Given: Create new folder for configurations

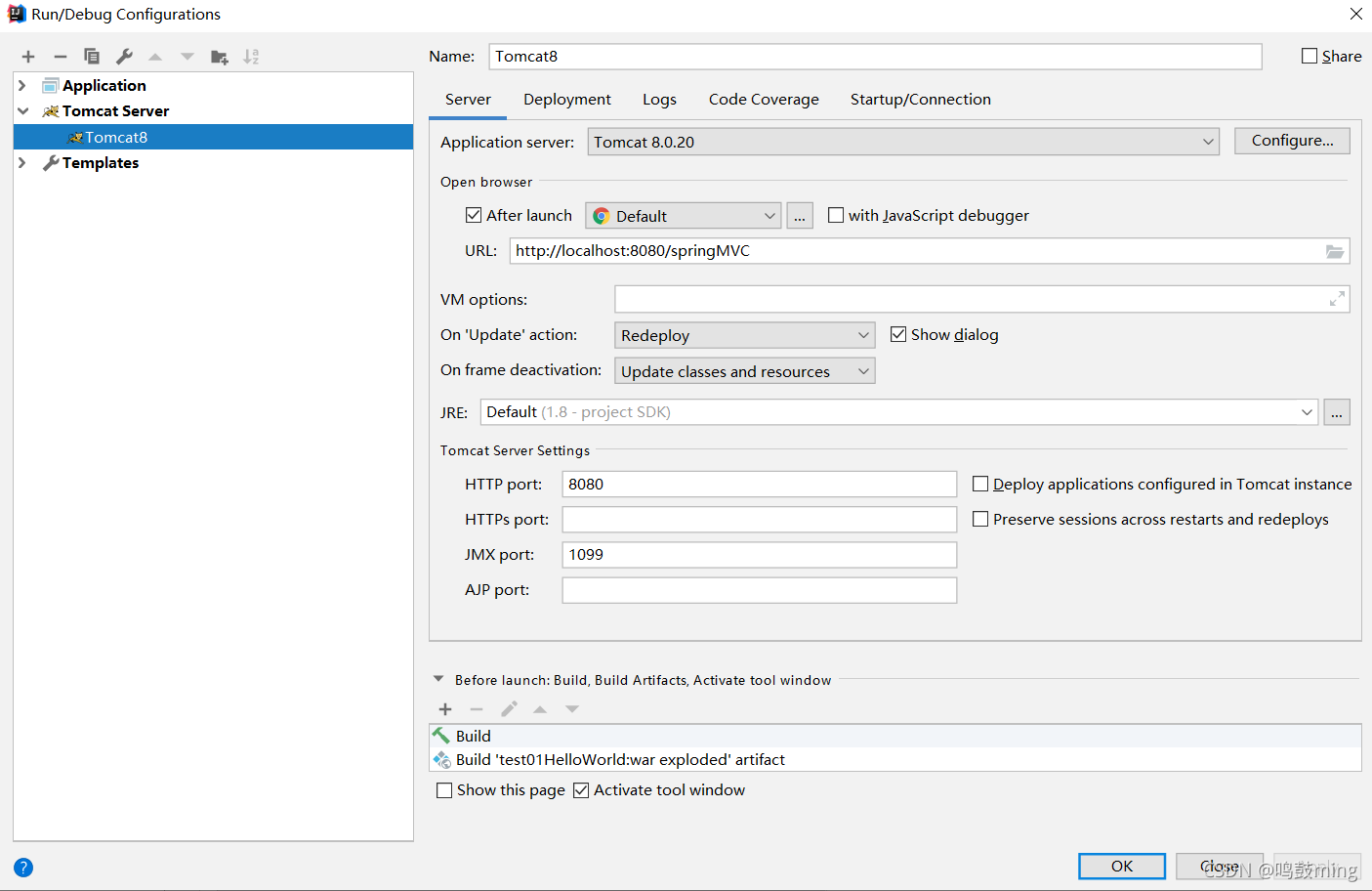Looking at the screenshot, I should click(220, 57).
